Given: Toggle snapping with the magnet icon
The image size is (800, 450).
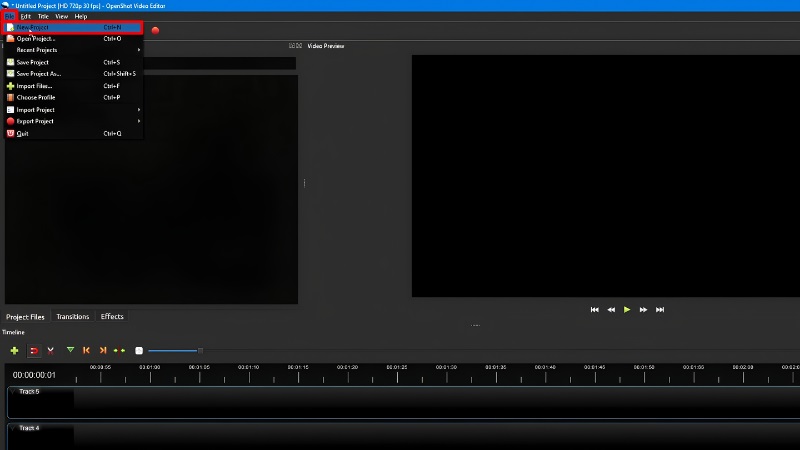Looking at the screenshot, I should click(x=34, y=351).
